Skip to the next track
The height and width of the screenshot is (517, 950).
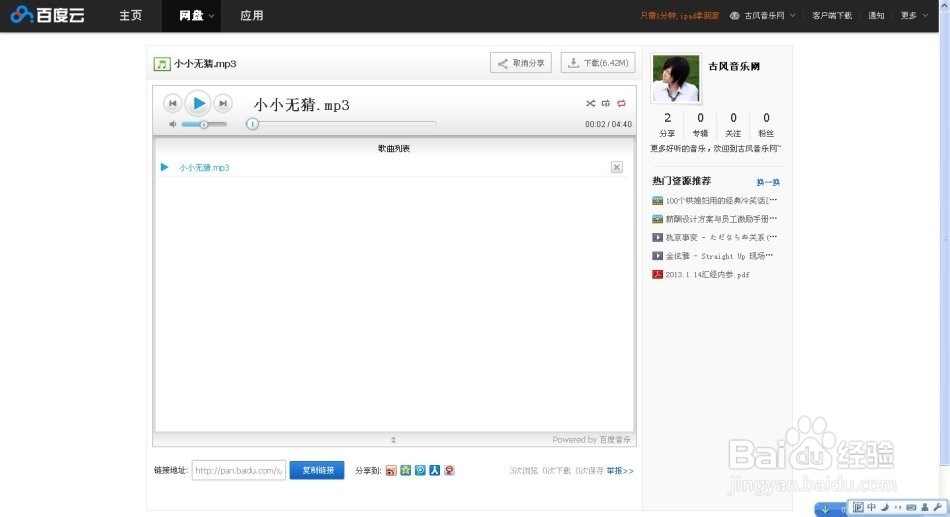[x=223, y=104]
